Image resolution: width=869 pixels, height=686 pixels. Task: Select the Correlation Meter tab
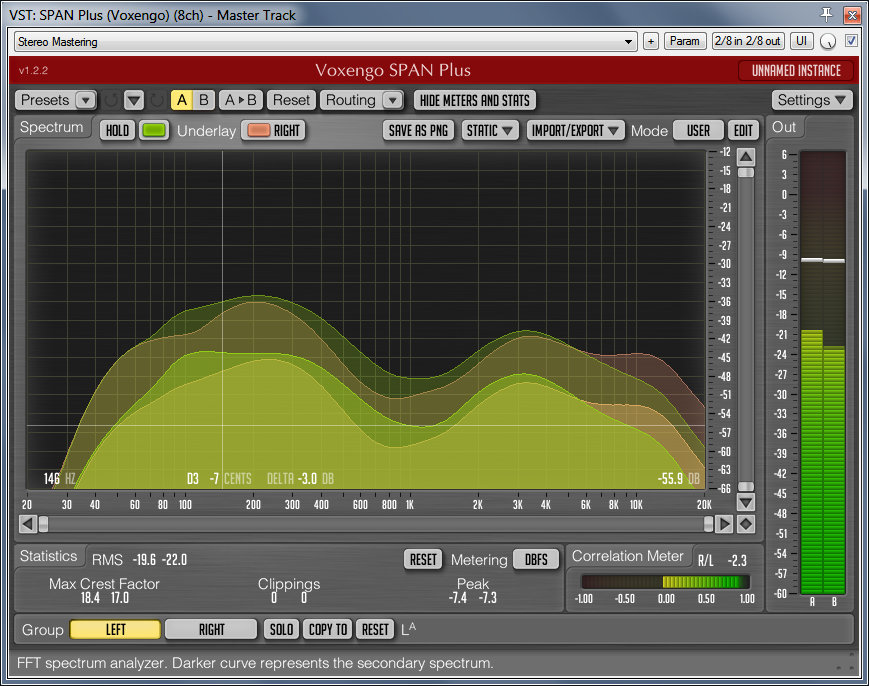[628, 556]
